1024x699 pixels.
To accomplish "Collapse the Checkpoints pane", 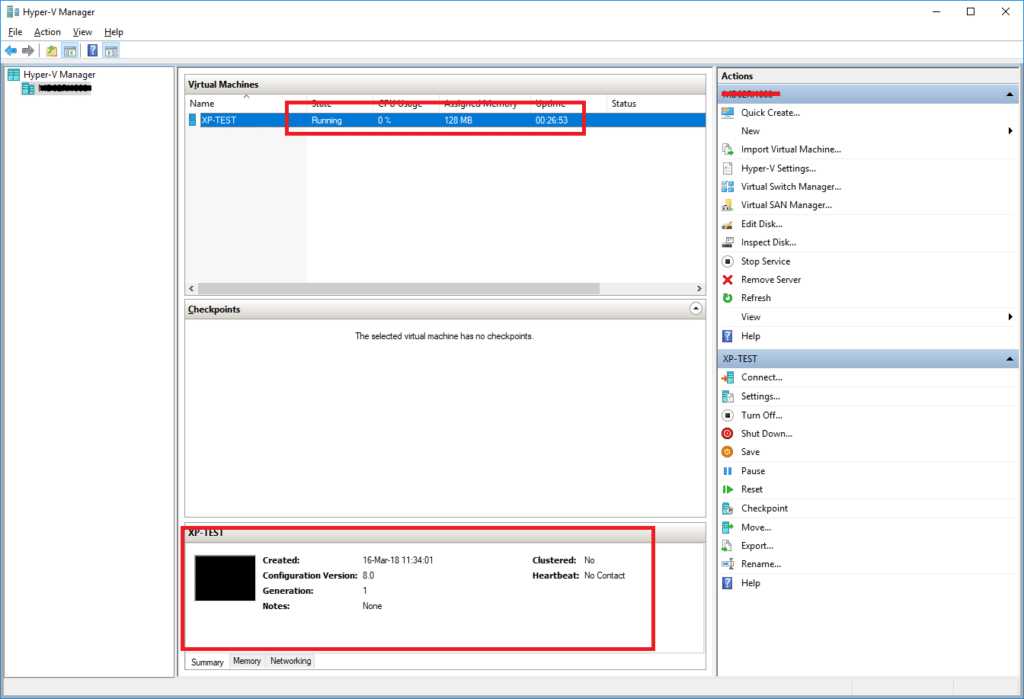I will pos(696,308).
